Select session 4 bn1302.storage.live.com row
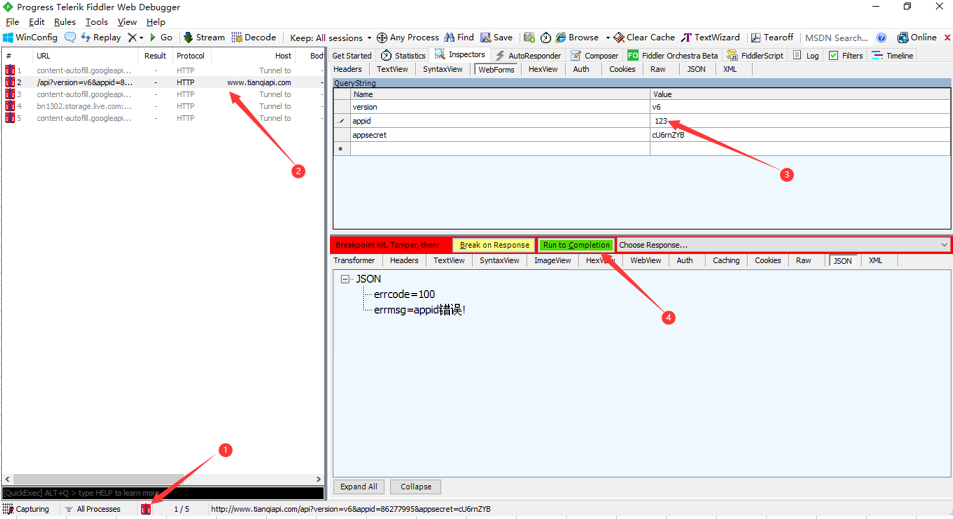The height and width of the screenshot is (520, 953). 163,106
